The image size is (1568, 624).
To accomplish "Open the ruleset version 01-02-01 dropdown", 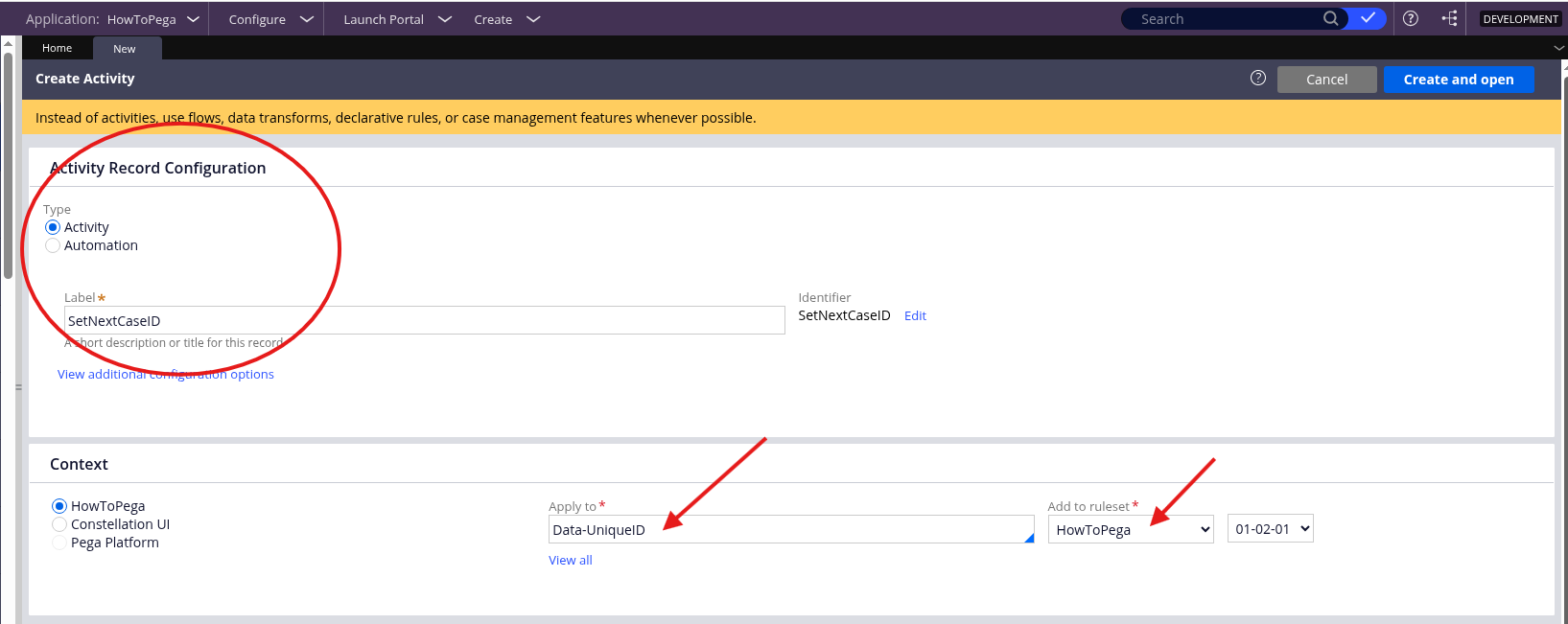I will coord(1270,529).
